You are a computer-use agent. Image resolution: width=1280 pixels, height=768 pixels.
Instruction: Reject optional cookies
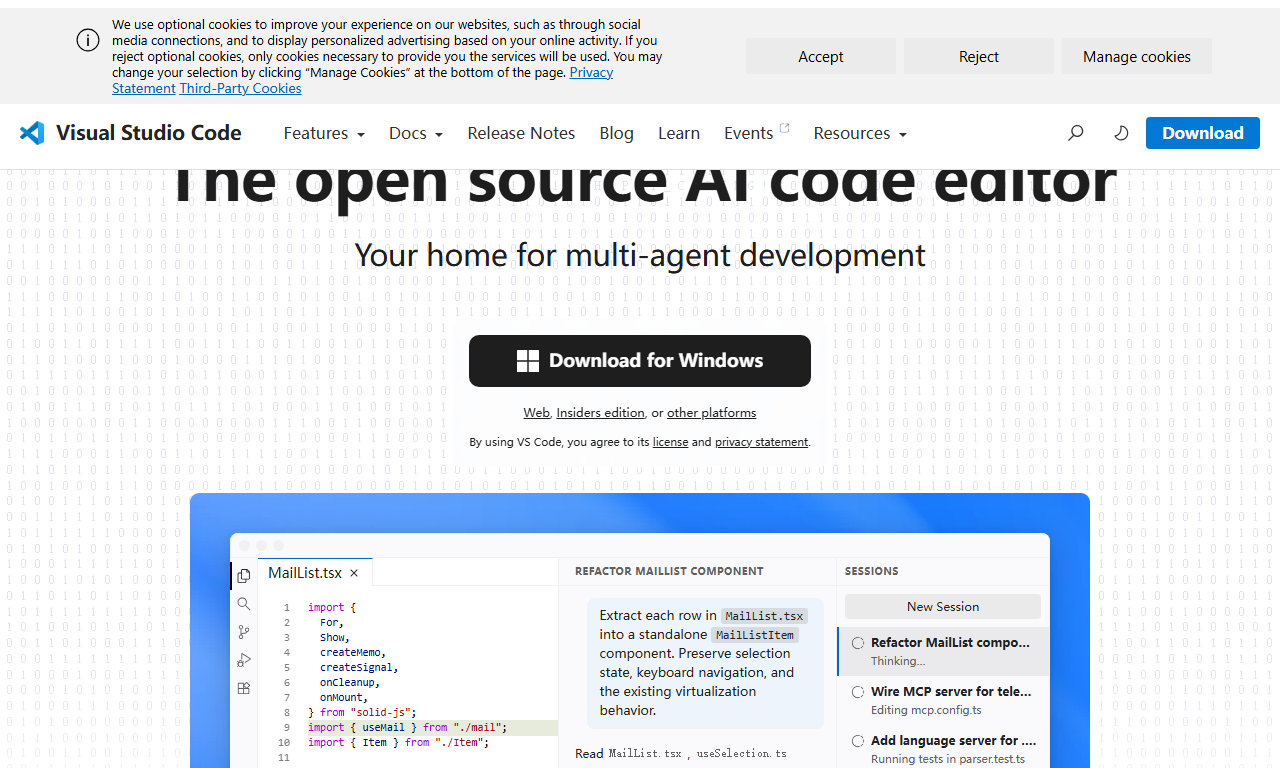(979, 56)
